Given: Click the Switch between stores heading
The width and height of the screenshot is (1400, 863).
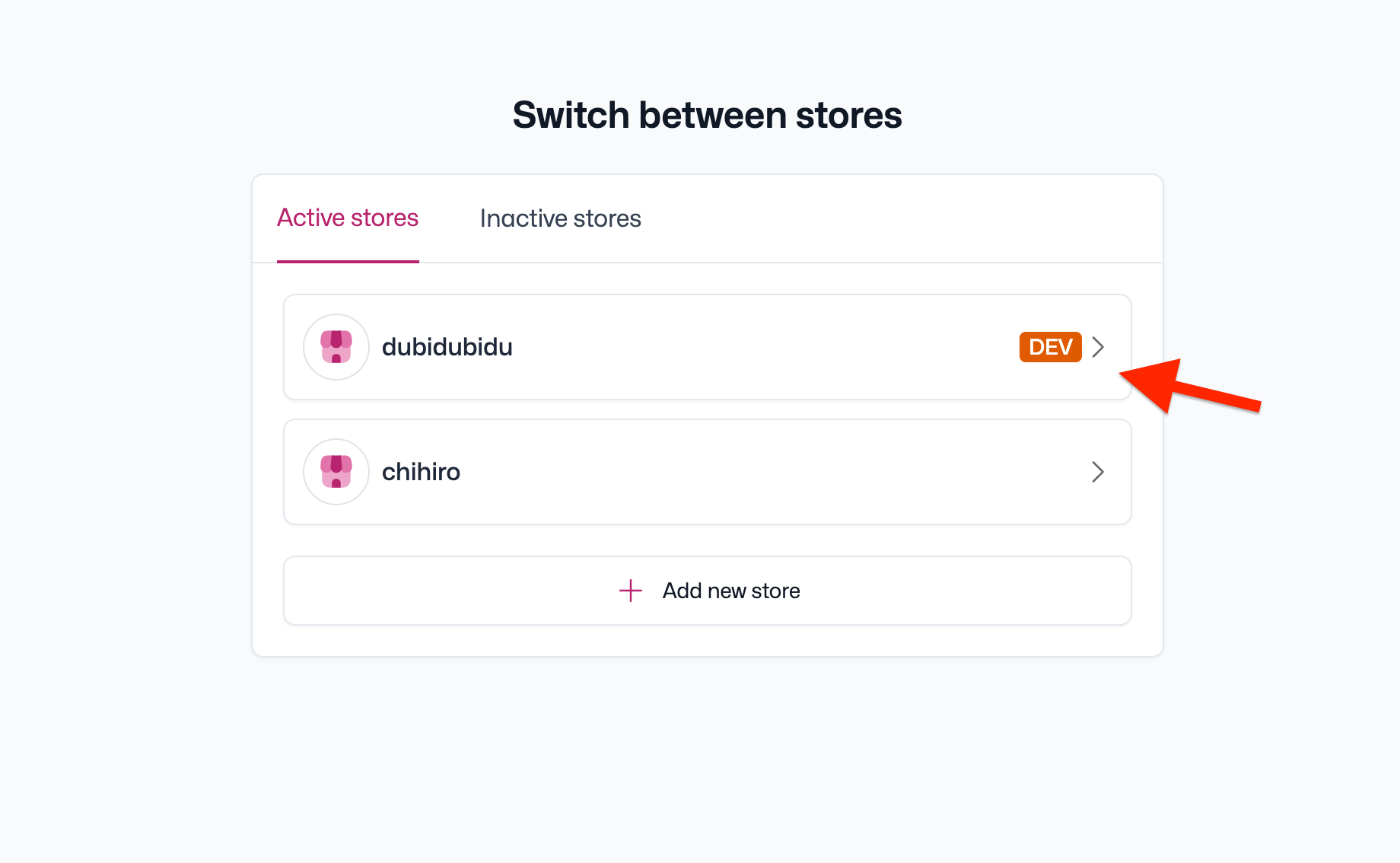Looking at the screenshot, I should click(707, 114).
